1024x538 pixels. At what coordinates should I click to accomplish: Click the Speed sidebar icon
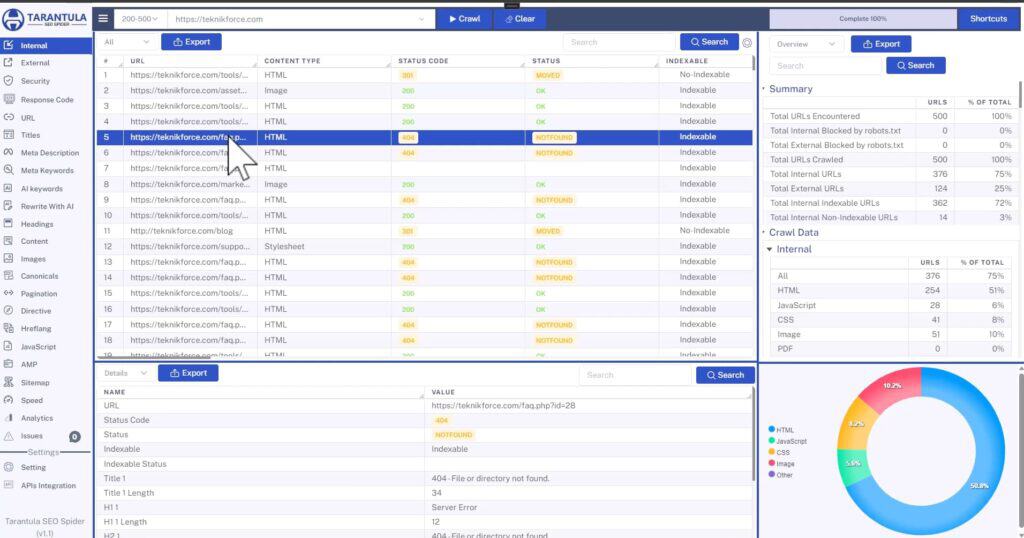8,400
